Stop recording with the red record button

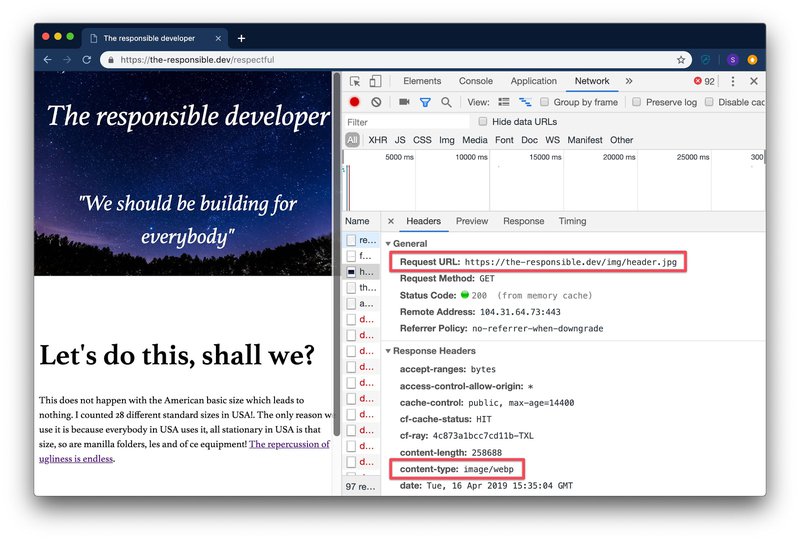click(x=354, y=102)
